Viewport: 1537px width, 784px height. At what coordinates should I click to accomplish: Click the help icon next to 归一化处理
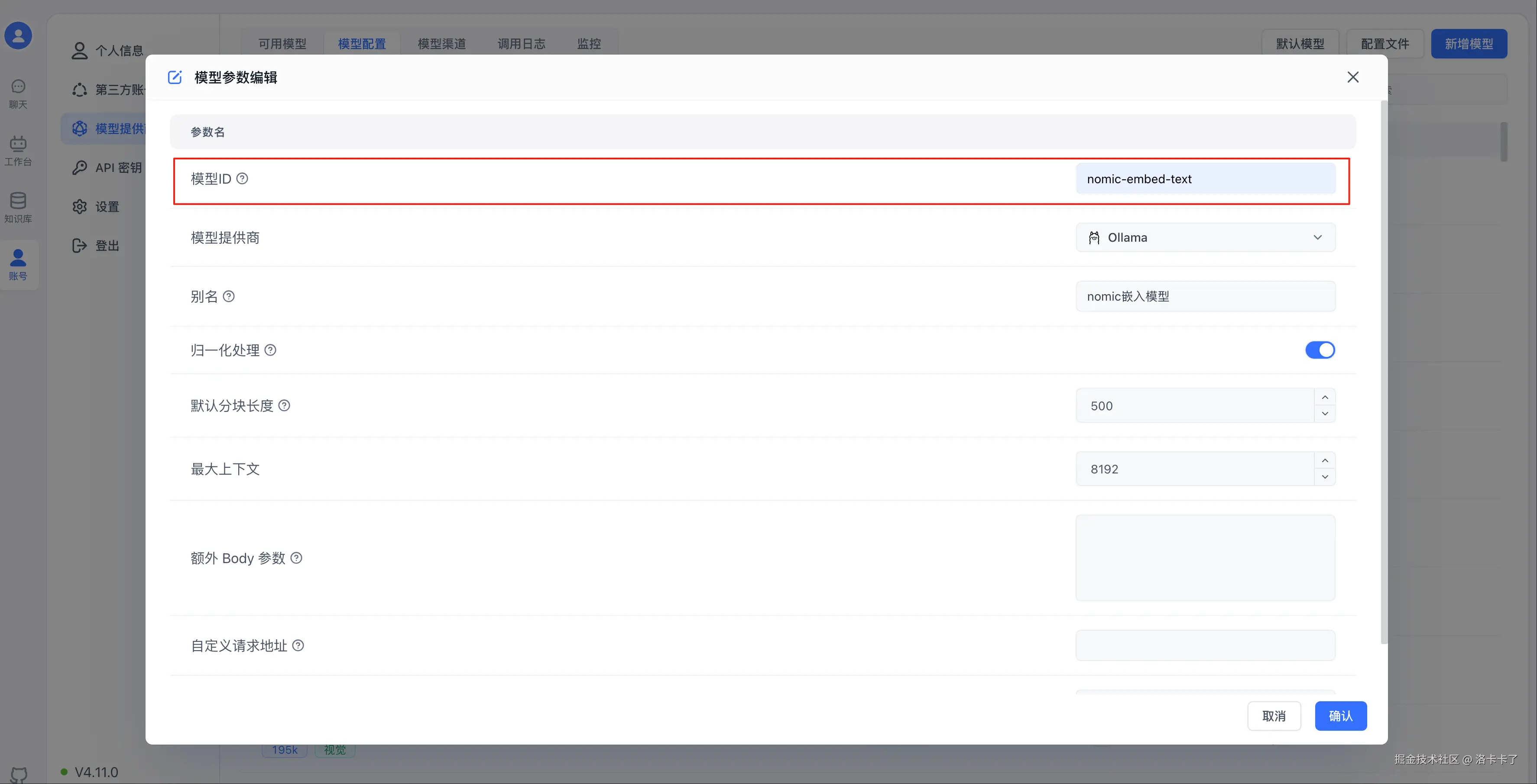[x=270, y=350]
